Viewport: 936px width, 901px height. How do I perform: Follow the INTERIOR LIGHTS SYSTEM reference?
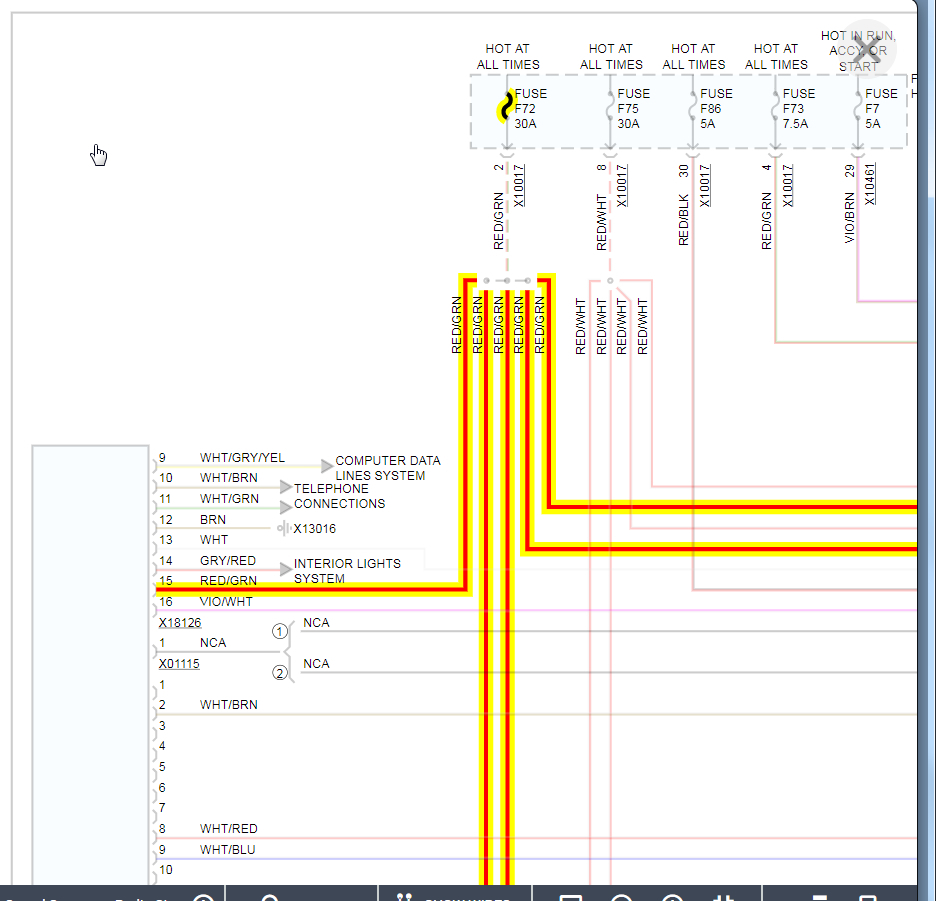coord(347,571)
